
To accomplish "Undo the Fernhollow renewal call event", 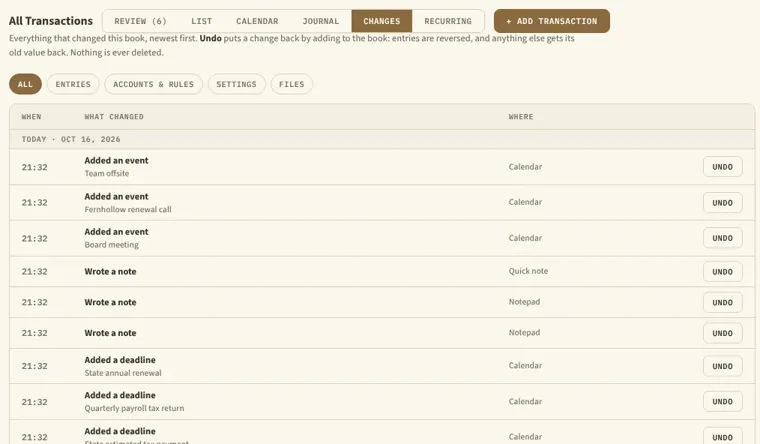I will point(722,203).
